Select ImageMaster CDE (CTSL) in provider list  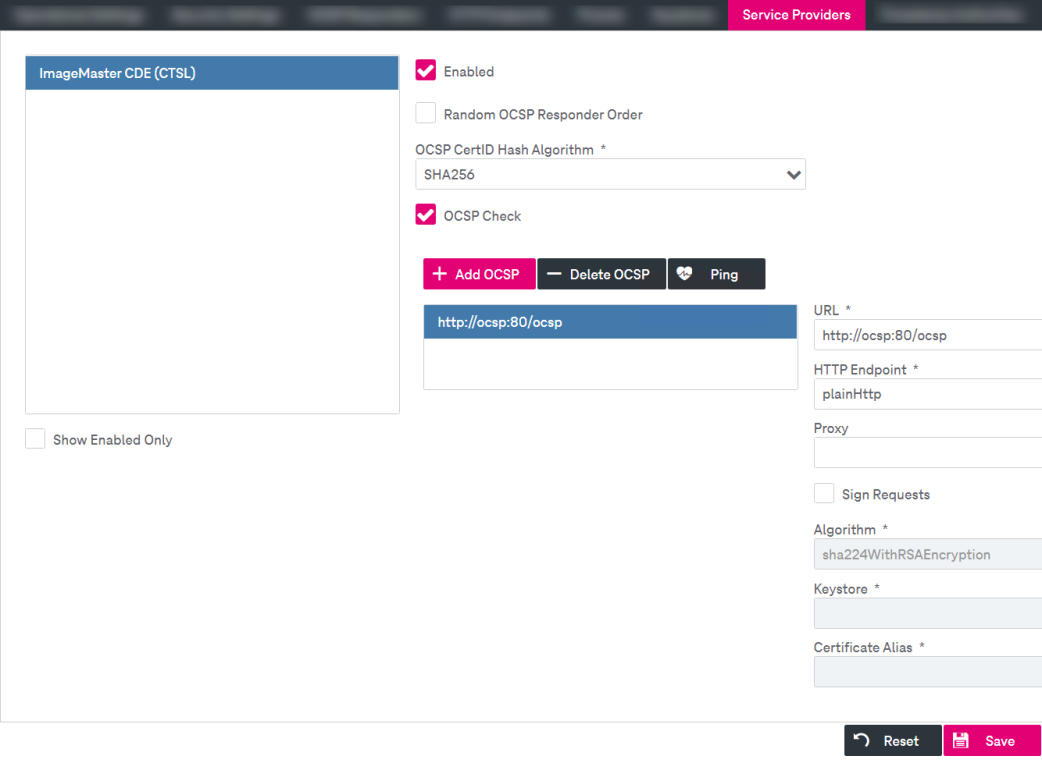[x=212, y=73]
